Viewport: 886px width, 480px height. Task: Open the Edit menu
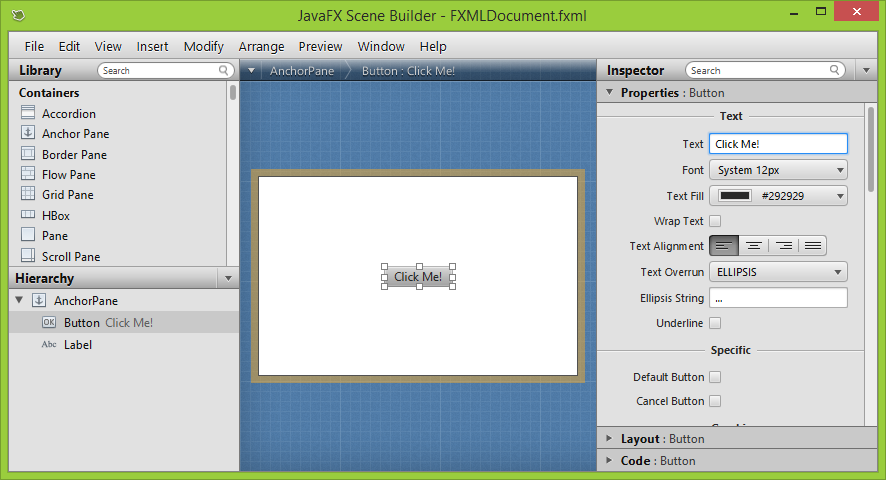69,46
